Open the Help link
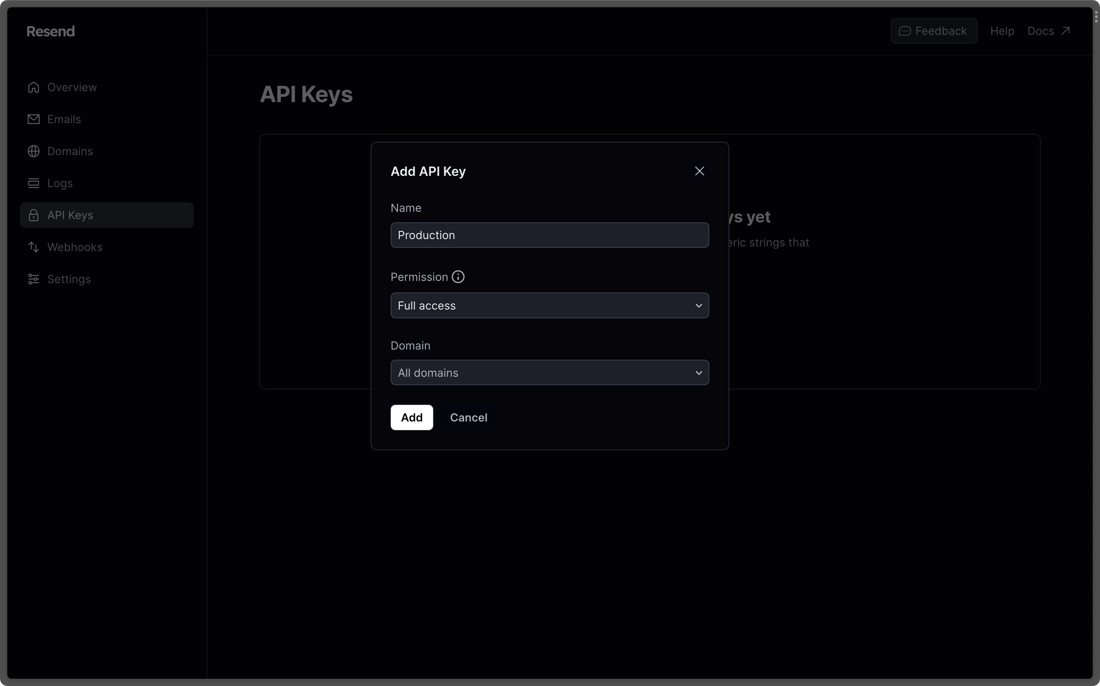 [1002, 31]
